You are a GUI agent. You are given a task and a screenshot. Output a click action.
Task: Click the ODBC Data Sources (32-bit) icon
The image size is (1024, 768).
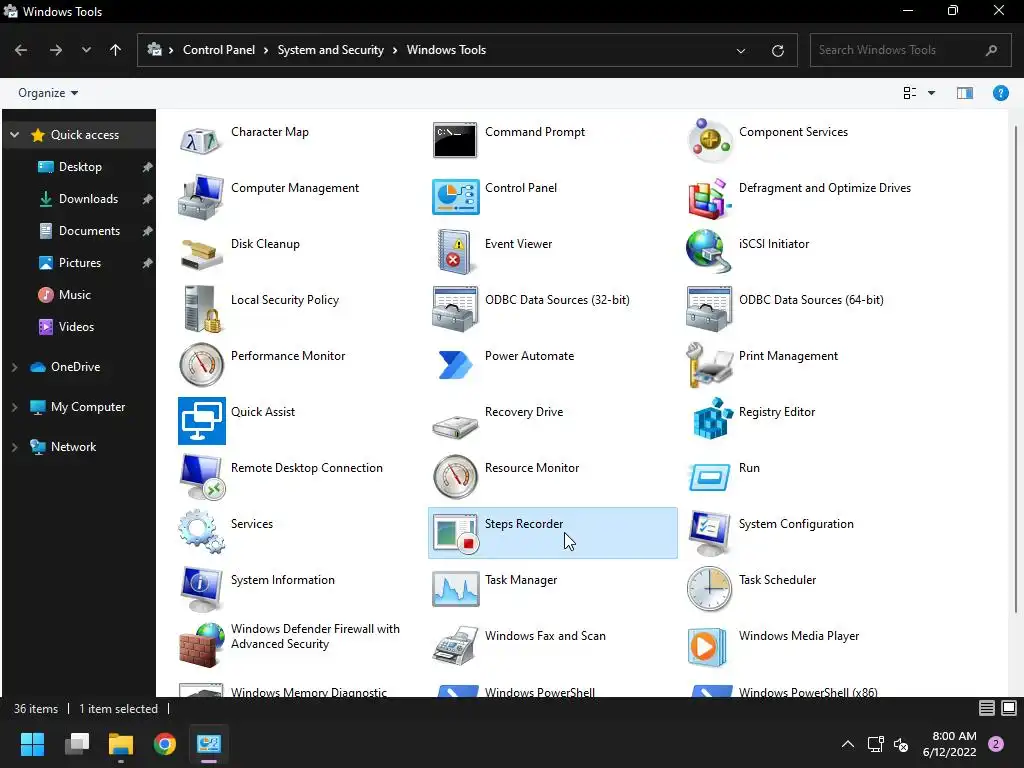point(455,308)
